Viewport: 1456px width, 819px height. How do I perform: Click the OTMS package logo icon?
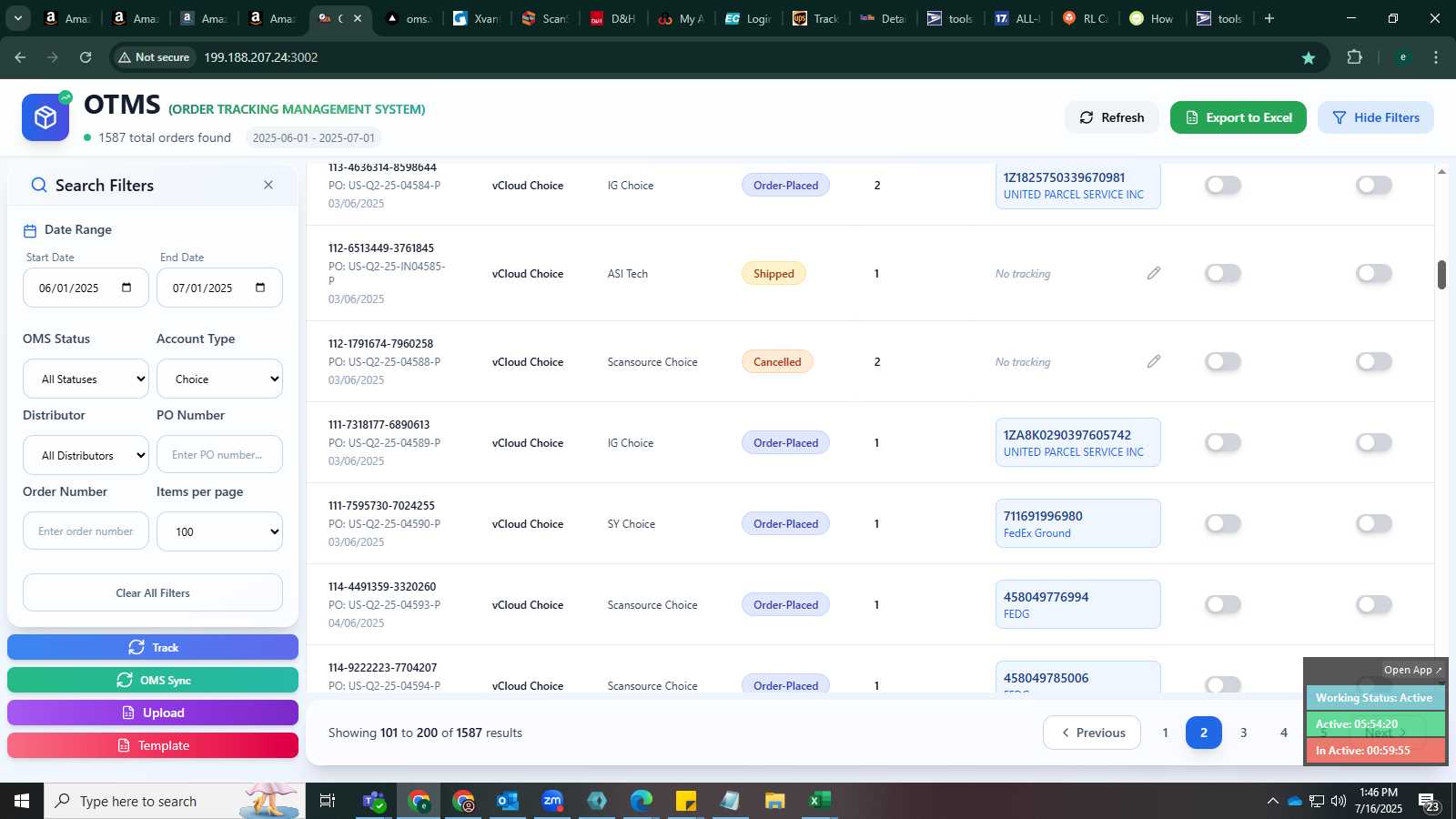(x=45, y=117)
